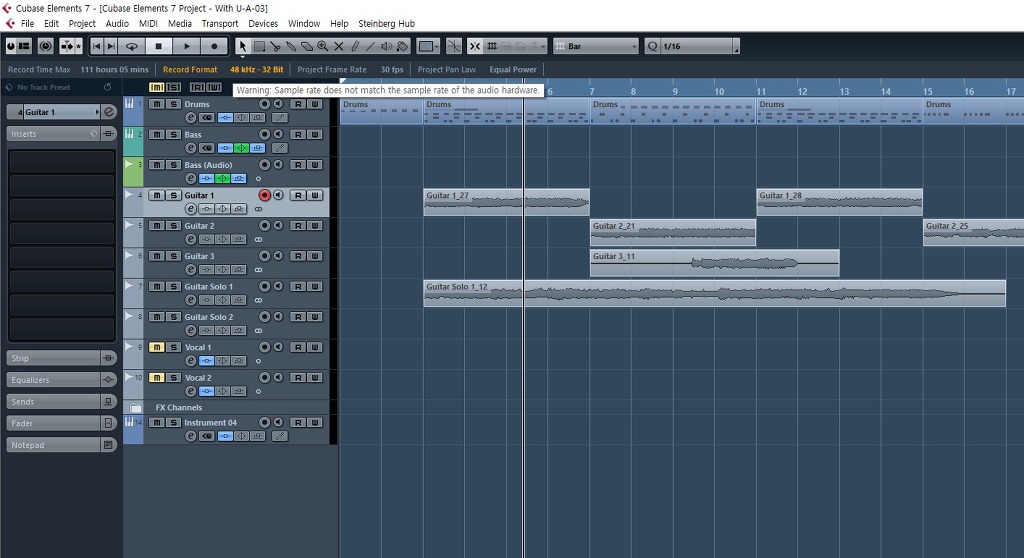This screenshot has width=1024, height=558.
Task: Click the Mute (X) tool
Action: point(339,46)
